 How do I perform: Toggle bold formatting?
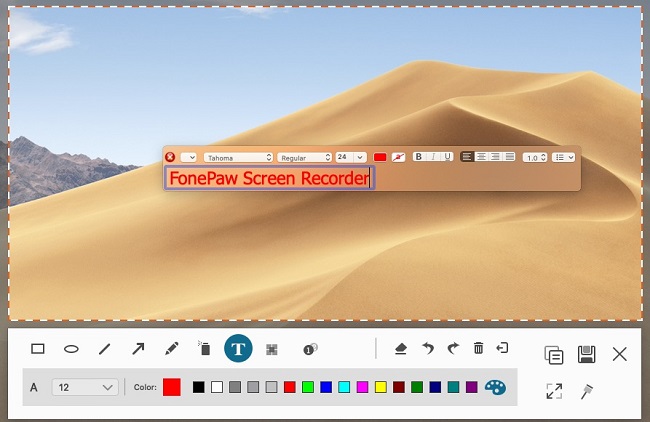(419, 157)
